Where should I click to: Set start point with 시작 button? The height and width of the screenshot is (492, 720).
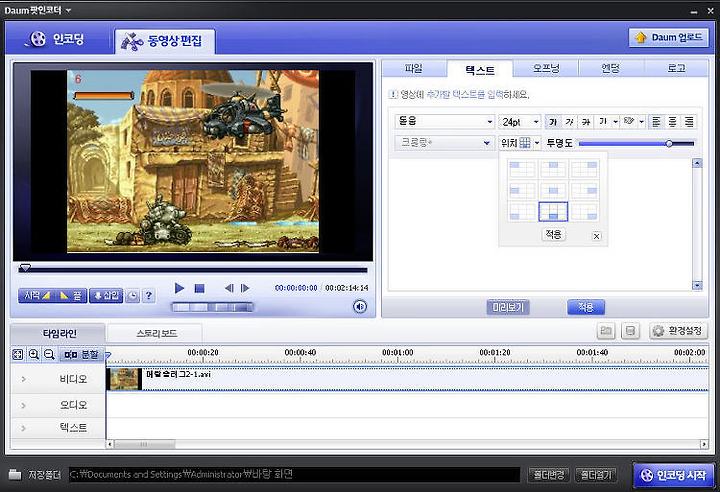pos(36,295)
